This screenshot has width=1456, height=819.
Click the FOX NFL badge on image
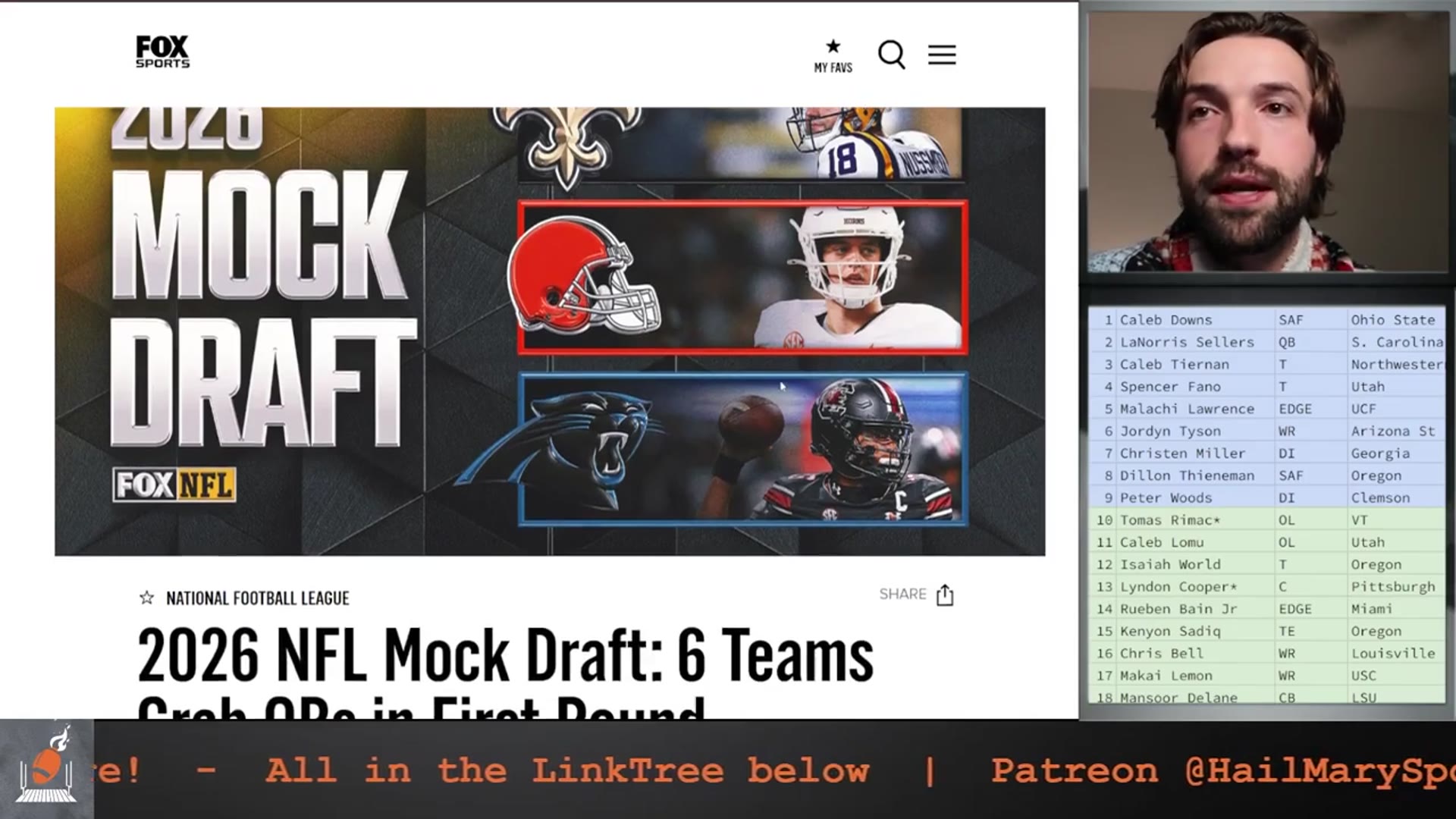pyautogui.click(x=174, y=485)
